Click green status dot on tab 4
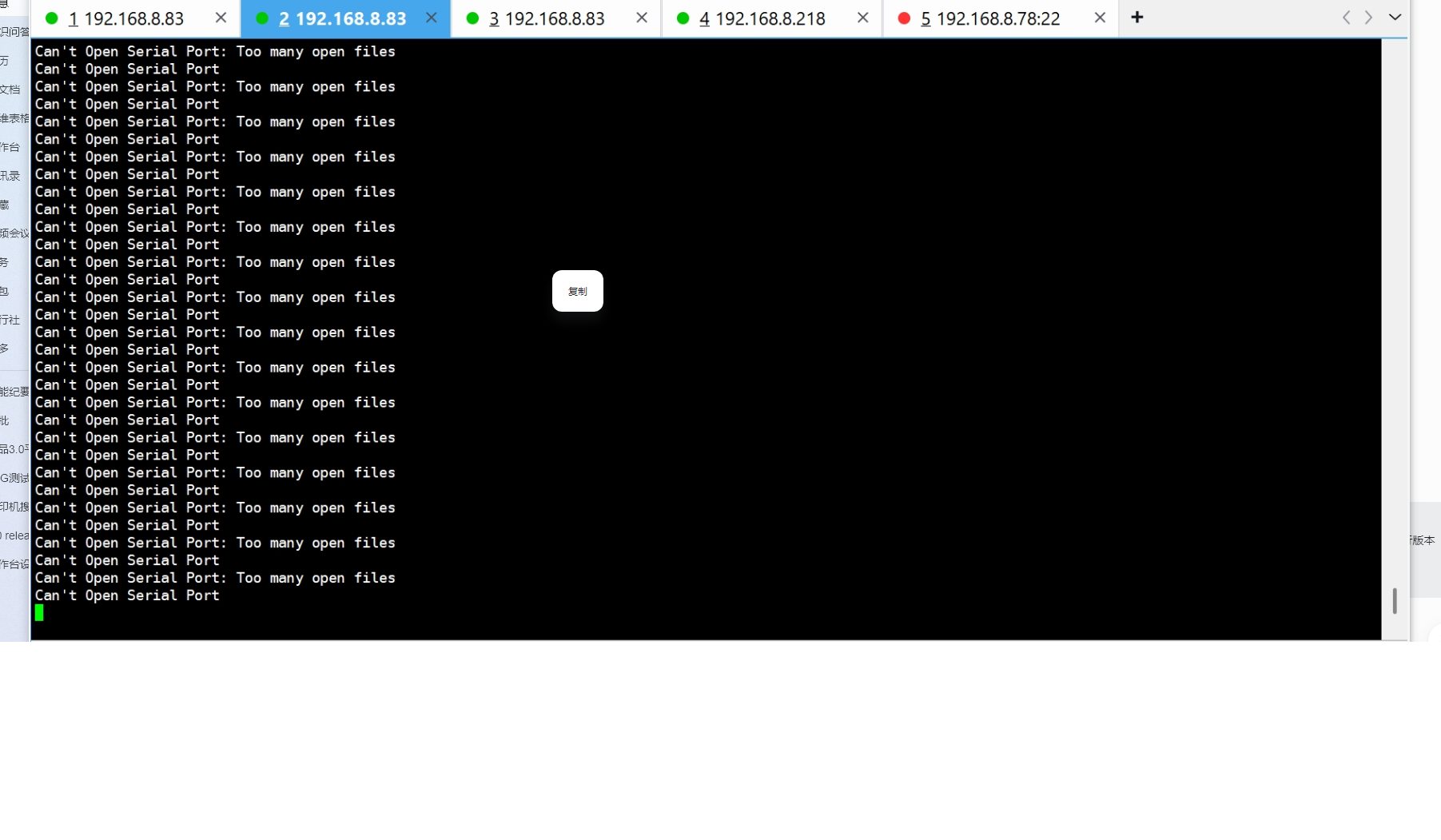This screenshot has height=840, width=1441. click(x=683, y=18)
